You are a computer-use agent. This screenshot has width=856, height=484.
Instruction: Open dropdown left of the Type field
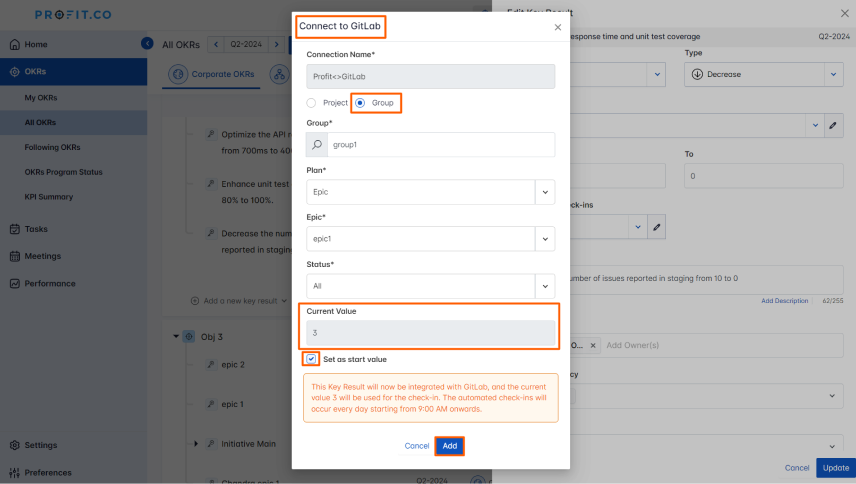click(x=657, y=74)
